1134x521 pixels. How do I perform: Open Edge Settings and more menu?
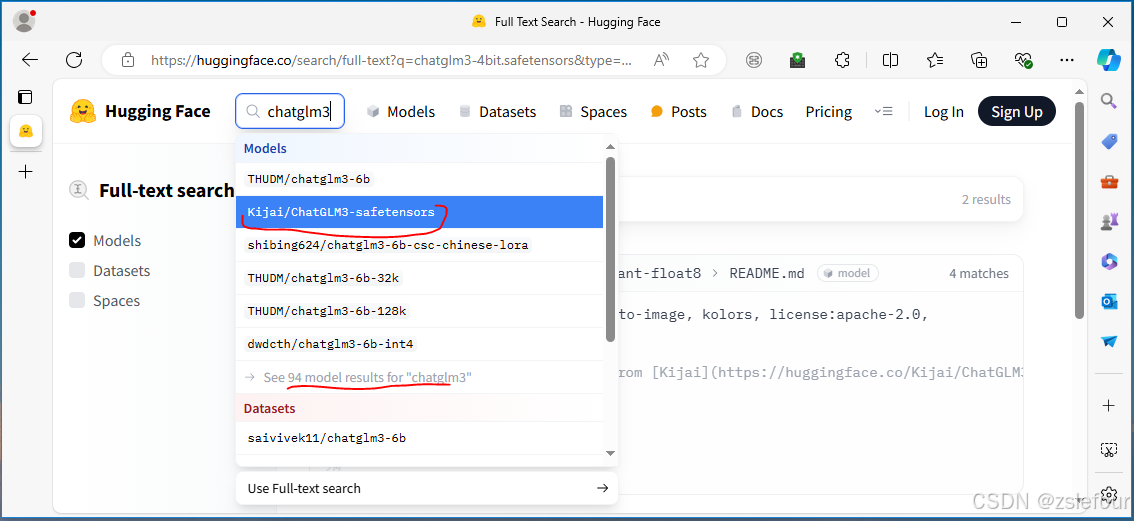pyautogui.click(x=1067, y=60)
